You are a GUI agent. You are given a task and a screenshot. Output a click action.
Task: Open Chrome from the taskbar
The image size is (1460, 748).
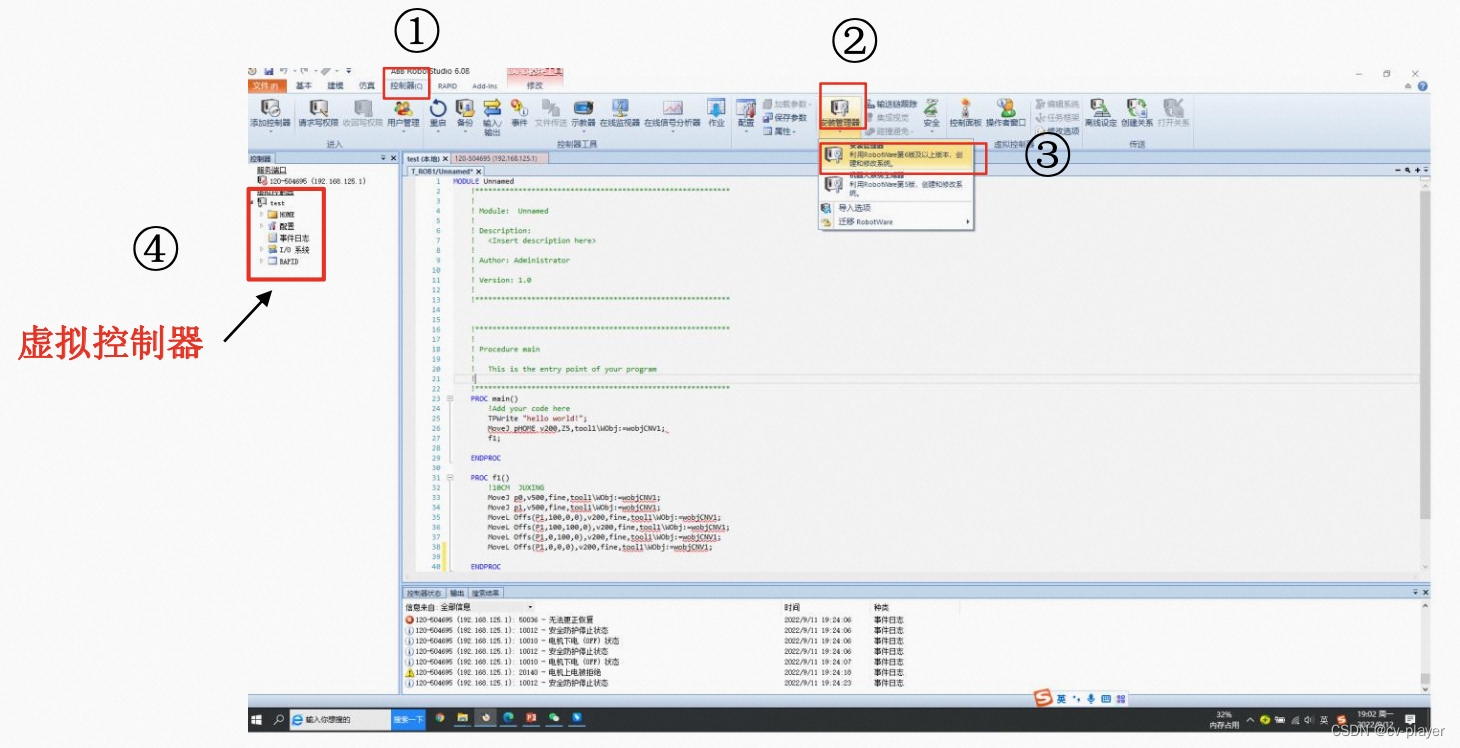(440, 719)
